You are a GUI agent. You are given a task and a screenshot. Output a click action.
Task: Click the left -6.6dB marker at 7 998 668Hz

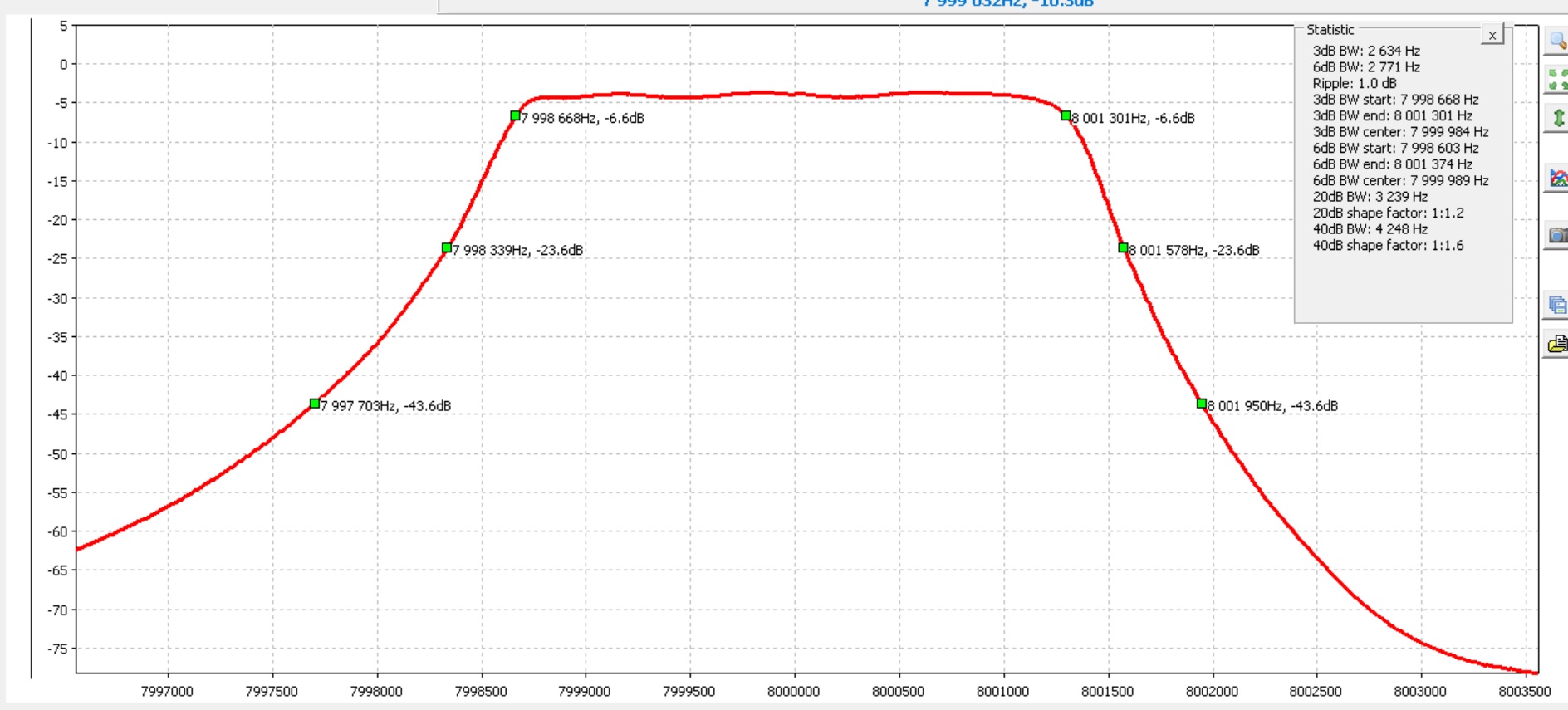point(515,116)
